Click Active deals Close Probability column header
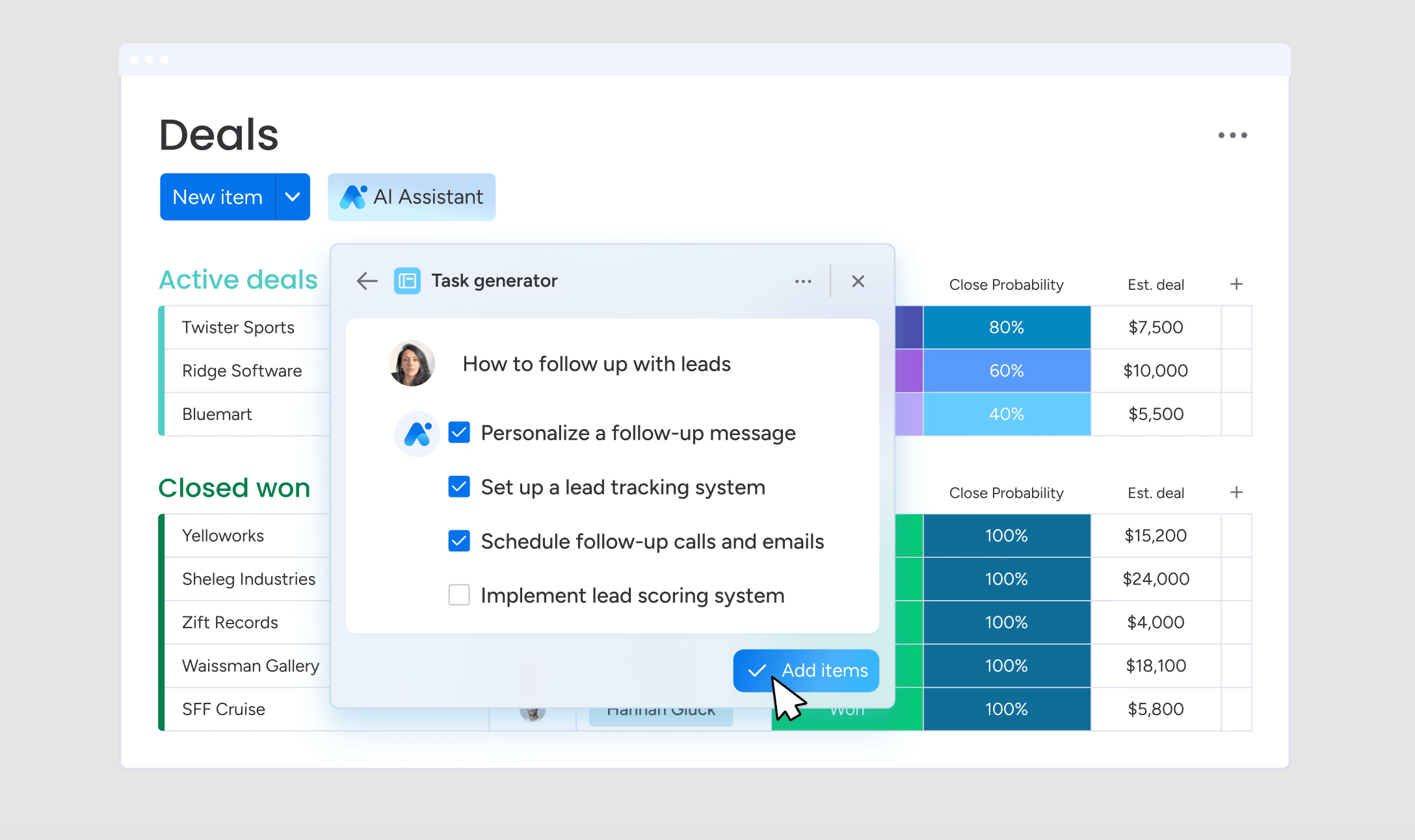 1006,285
